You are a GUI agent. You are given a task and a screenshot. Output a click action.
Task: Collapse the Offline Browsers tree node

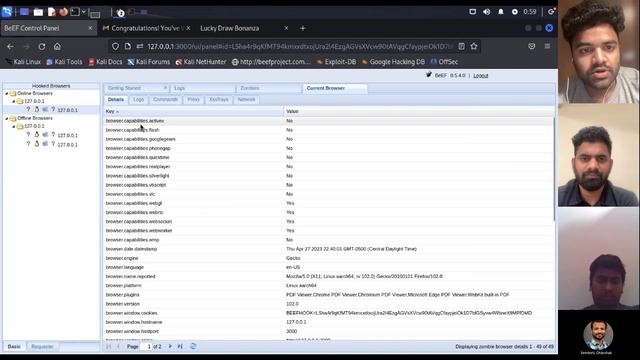coord(7,118)
